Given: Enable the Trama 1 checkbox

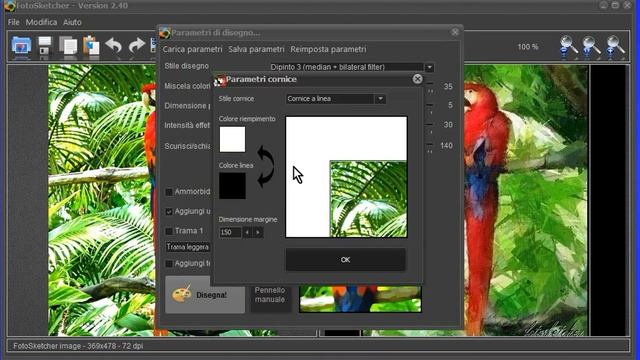Looking at the screenshot, I should pyautogui.click(x=169, y=231).
